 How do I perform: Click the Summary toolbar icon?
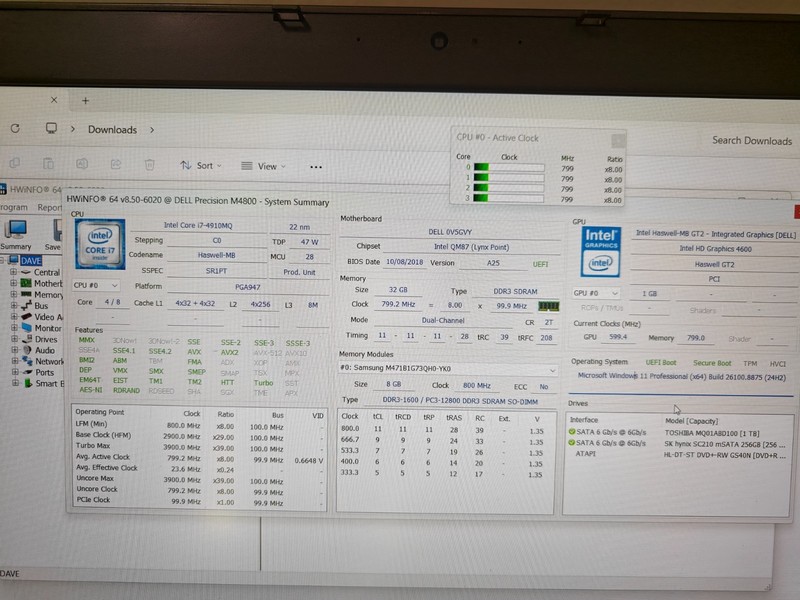(16, 235)
